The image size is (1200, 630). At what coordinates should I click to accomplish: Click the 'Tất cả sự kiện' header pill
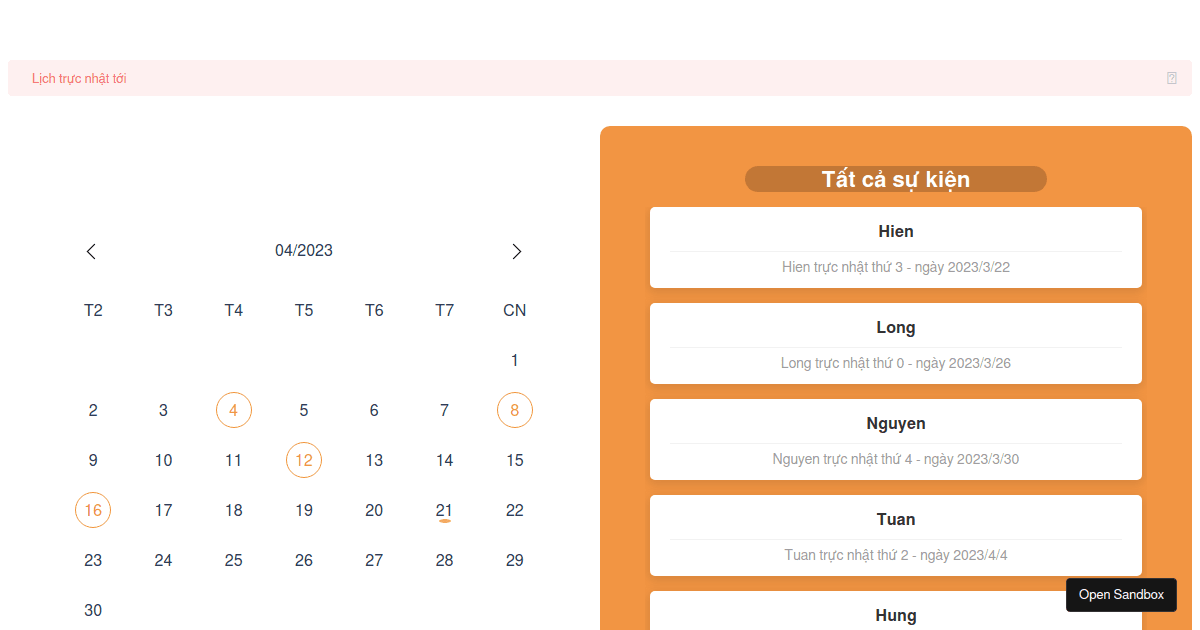[895, 179]
